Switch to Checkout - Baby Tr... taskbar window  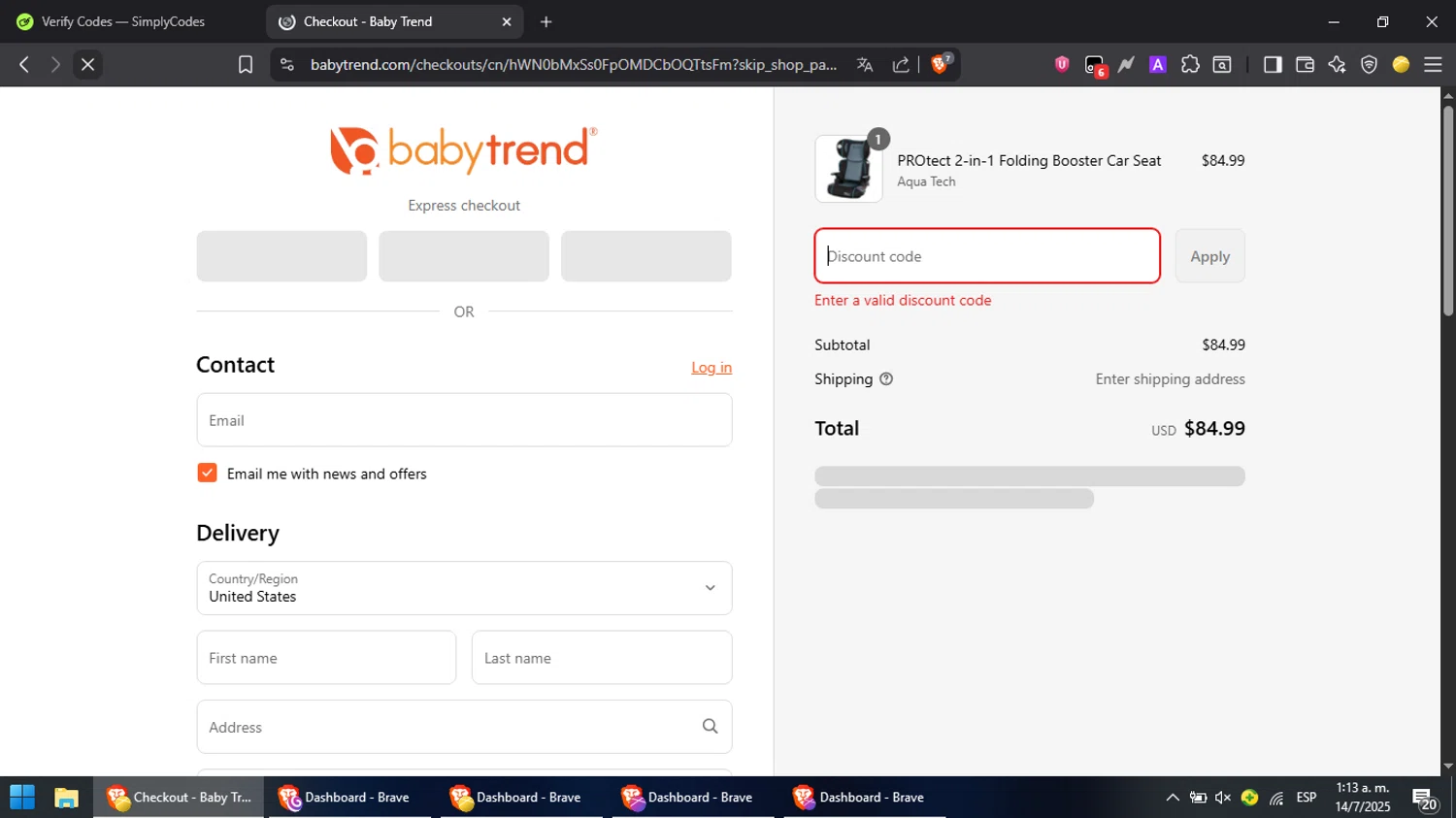[179, 798]
